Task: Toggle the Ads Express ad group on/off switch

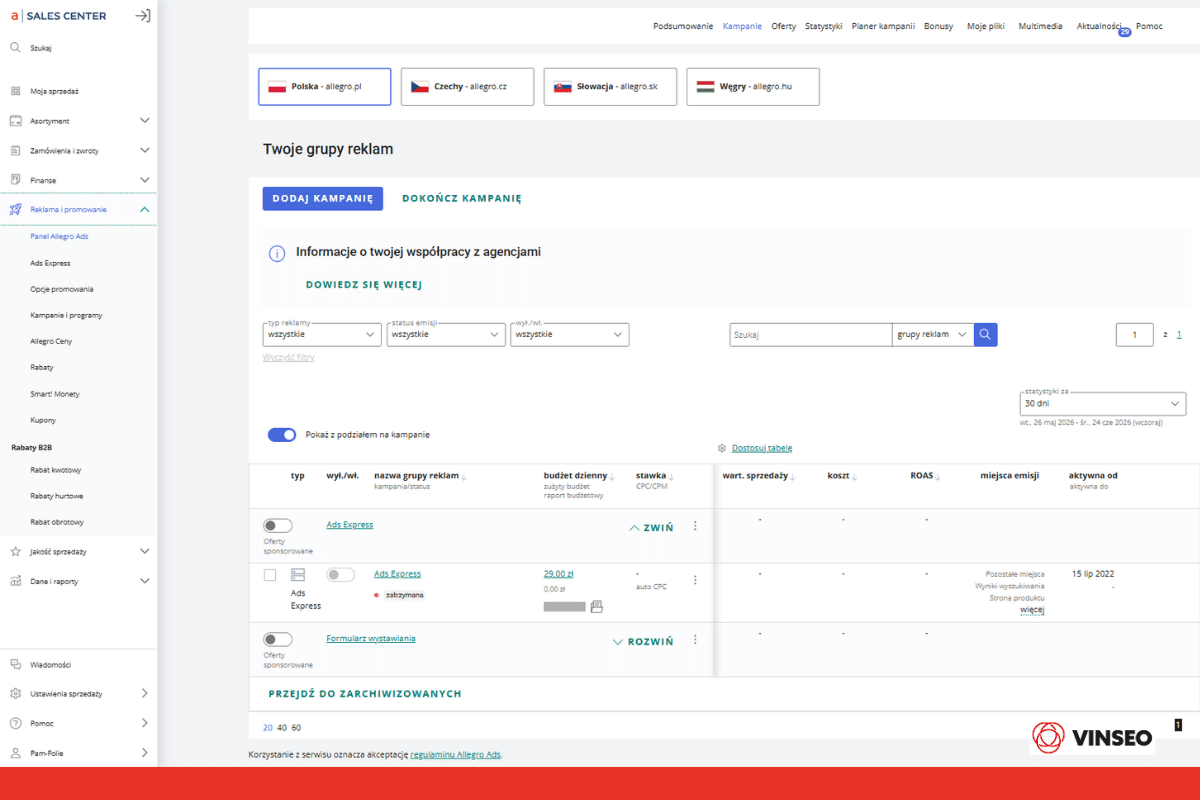Action: (341, 575)
